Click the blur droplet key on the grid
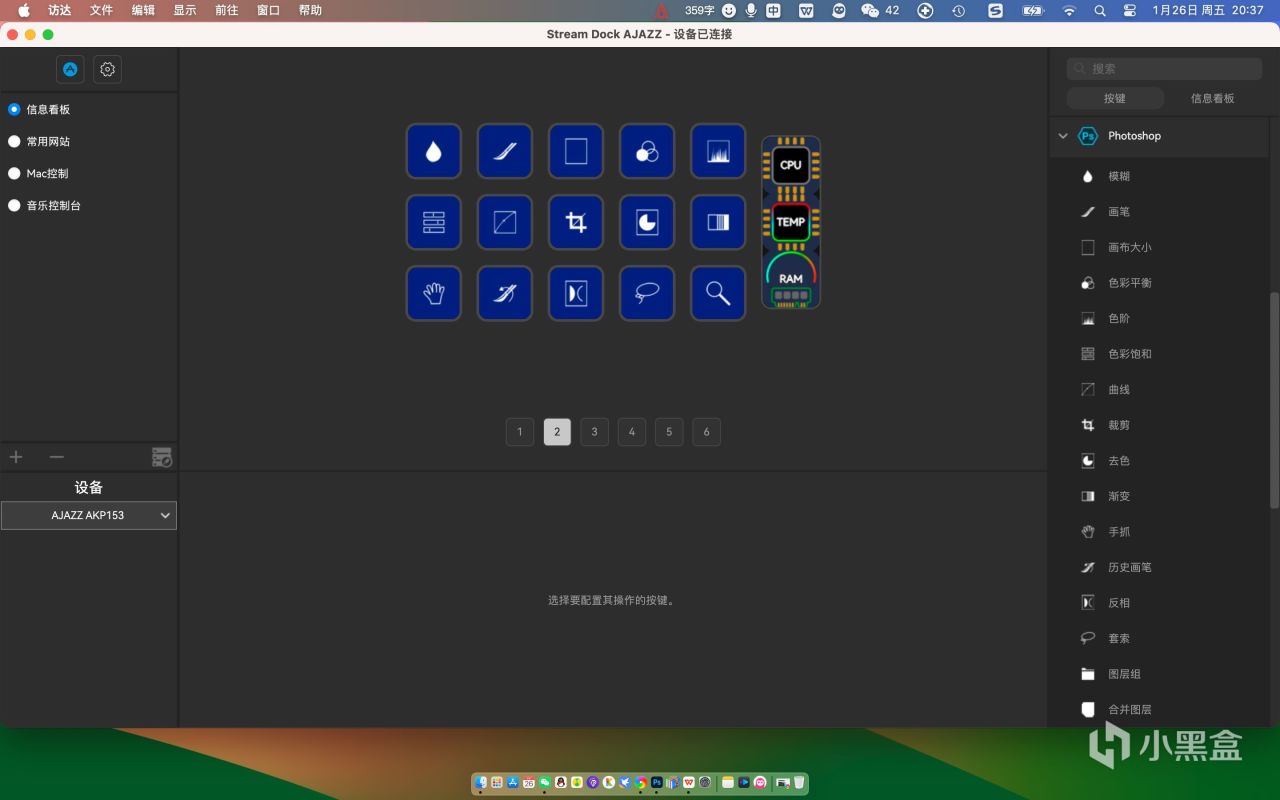 click(x=433, y=150)
